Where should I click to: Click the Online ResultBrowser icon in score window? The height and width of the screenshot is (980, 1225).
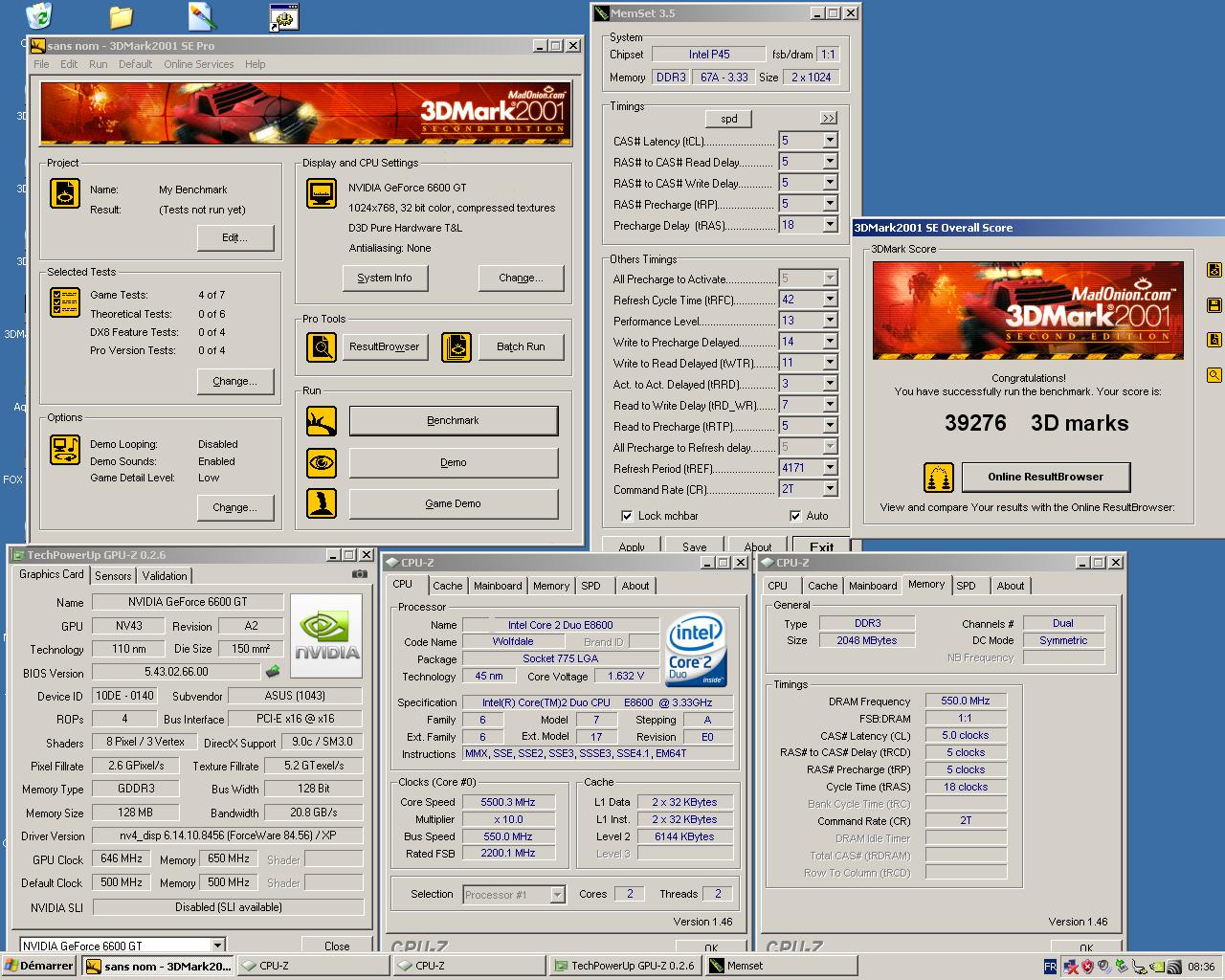[x=939, y=477]
